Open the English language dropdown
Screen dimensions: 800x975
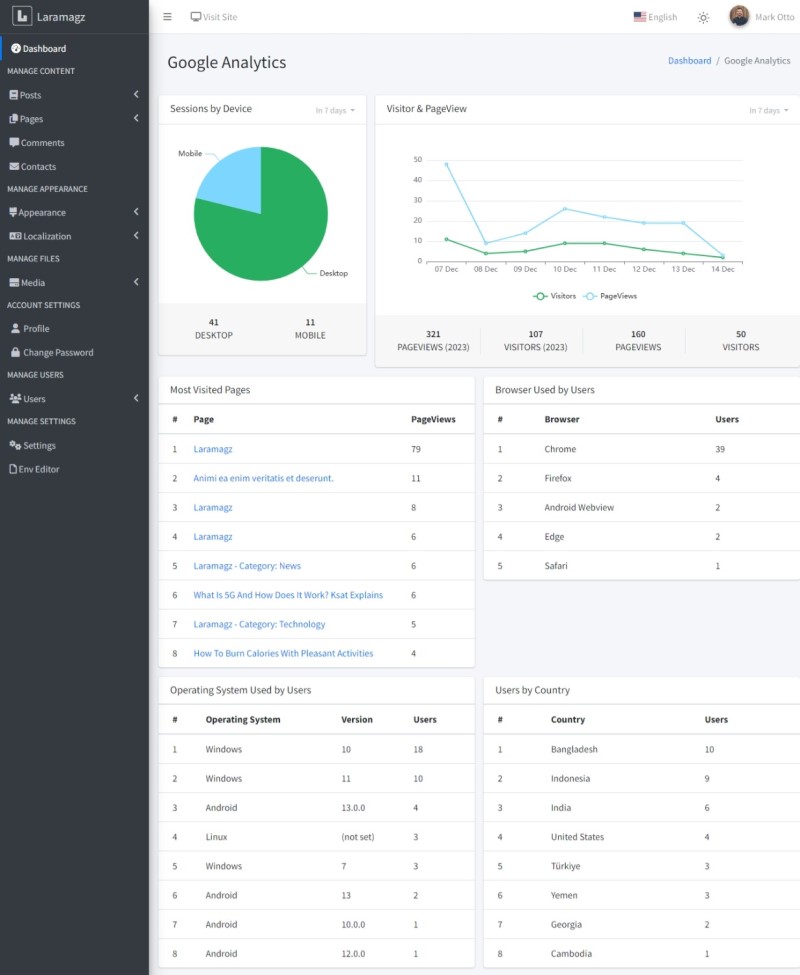(655, 17)
